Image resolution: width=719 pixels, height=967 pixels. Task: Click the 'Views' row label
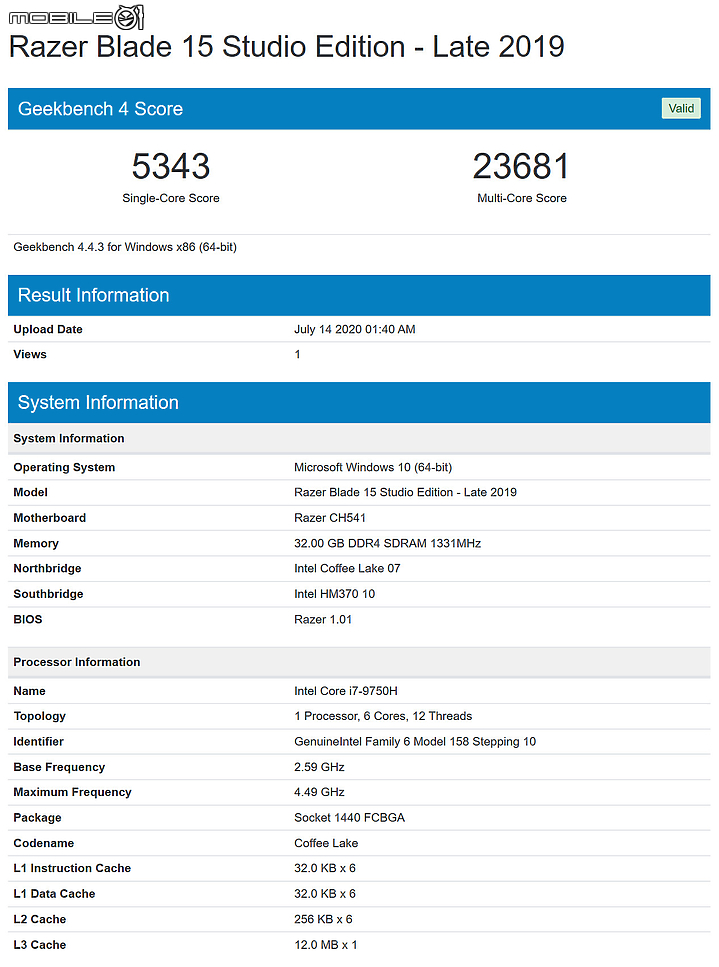click(30, 355)
